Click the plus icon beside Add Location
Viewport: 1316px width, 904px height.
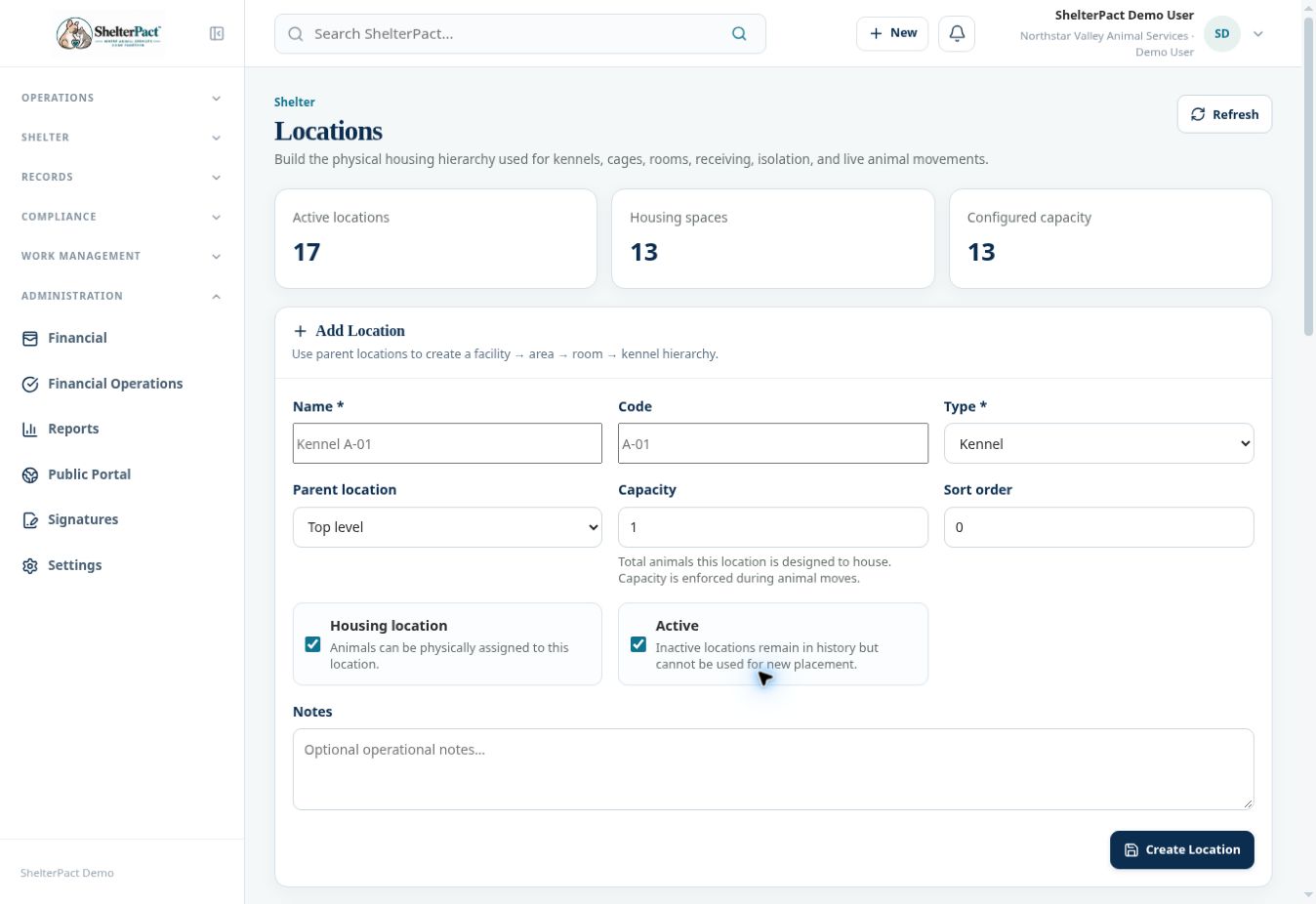(x=300, y=331)
